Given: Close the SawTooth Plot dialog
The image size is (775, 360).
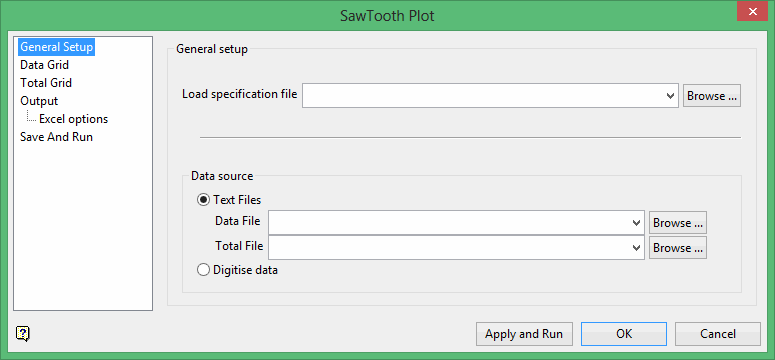Looking at the screenshot, I should (752, 11).
